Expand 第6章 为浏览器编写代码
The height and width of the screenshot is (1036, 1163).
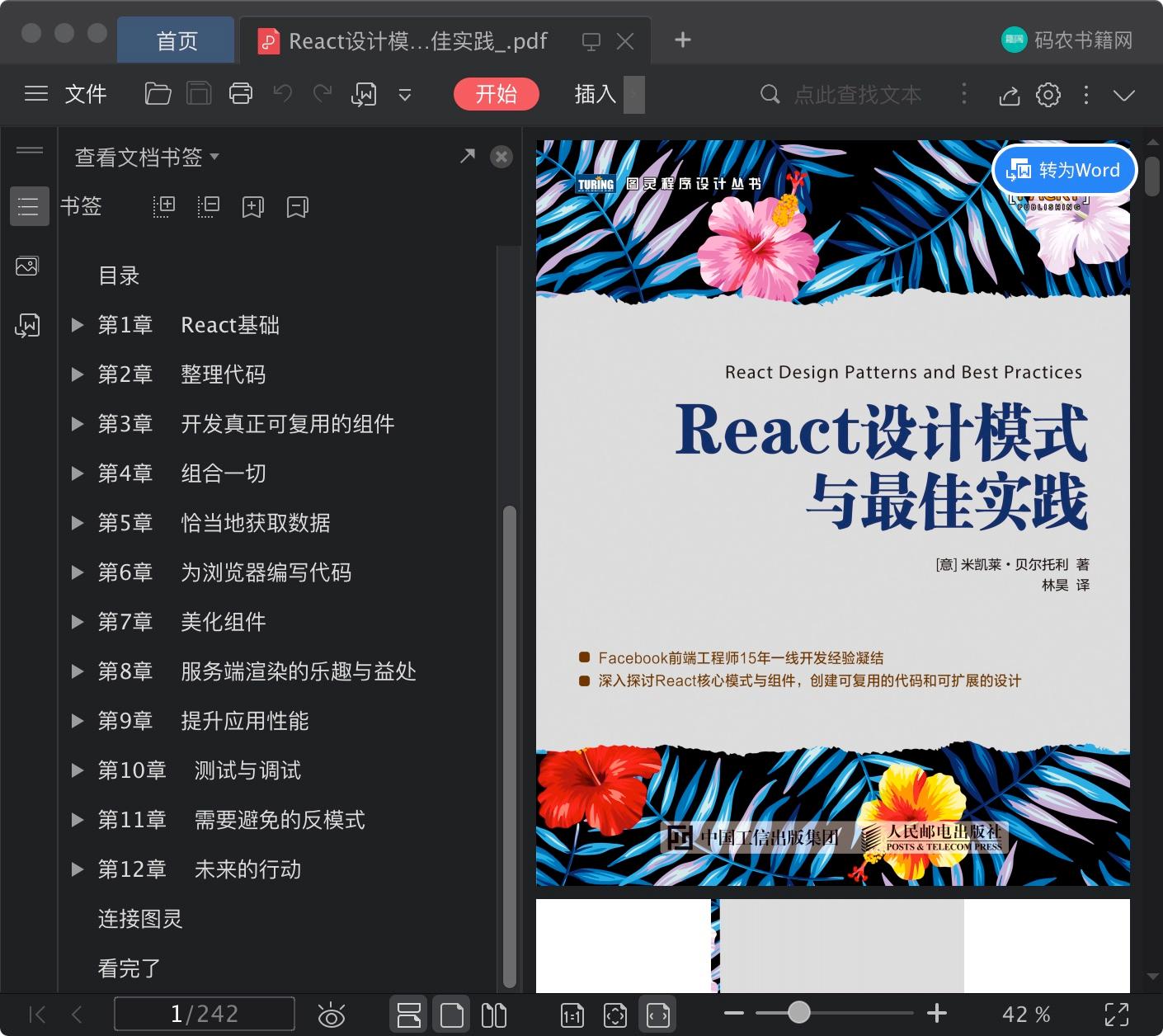pos(78,572)
